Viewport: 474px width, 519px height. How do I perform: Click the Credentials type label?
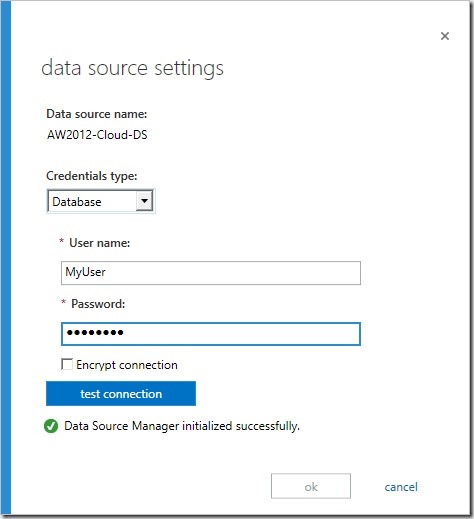tap(92, 176)
